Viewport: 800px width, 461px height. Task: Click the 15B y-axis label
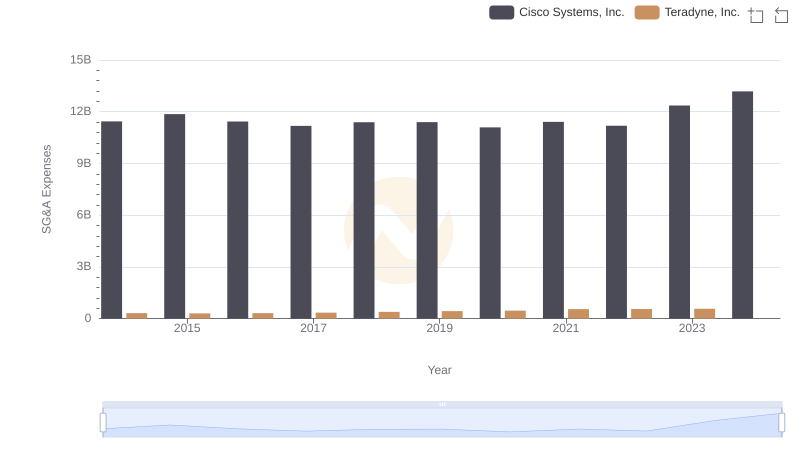(x=81, y=60)
